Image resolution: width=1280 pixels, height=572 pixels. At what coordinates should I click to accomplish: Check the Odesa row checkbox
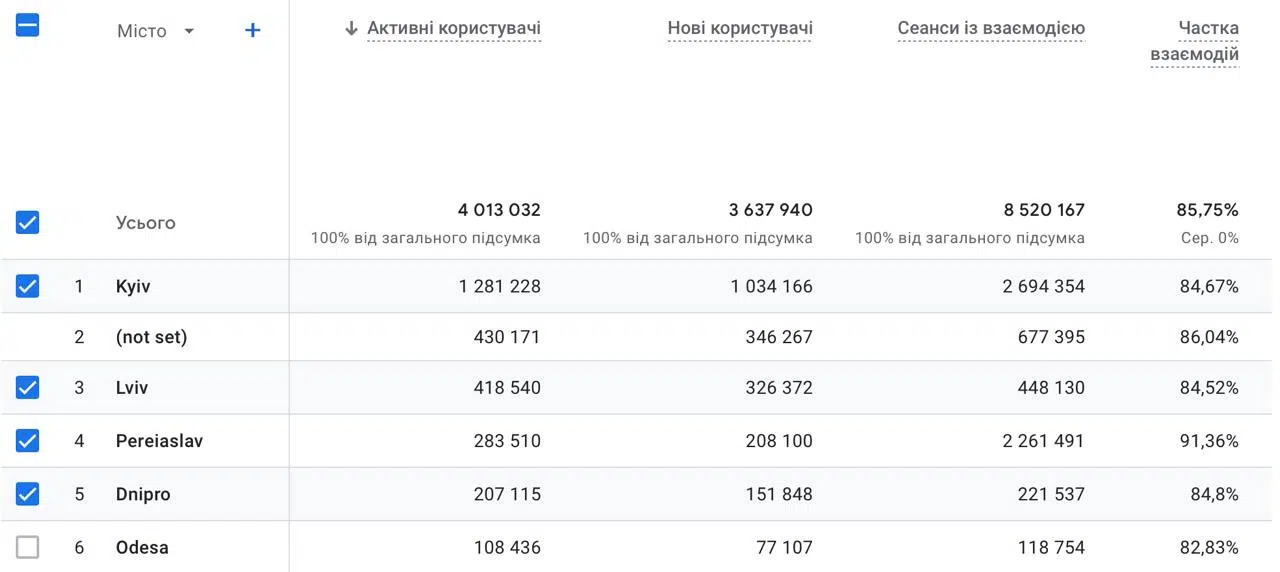click(28, 547)
